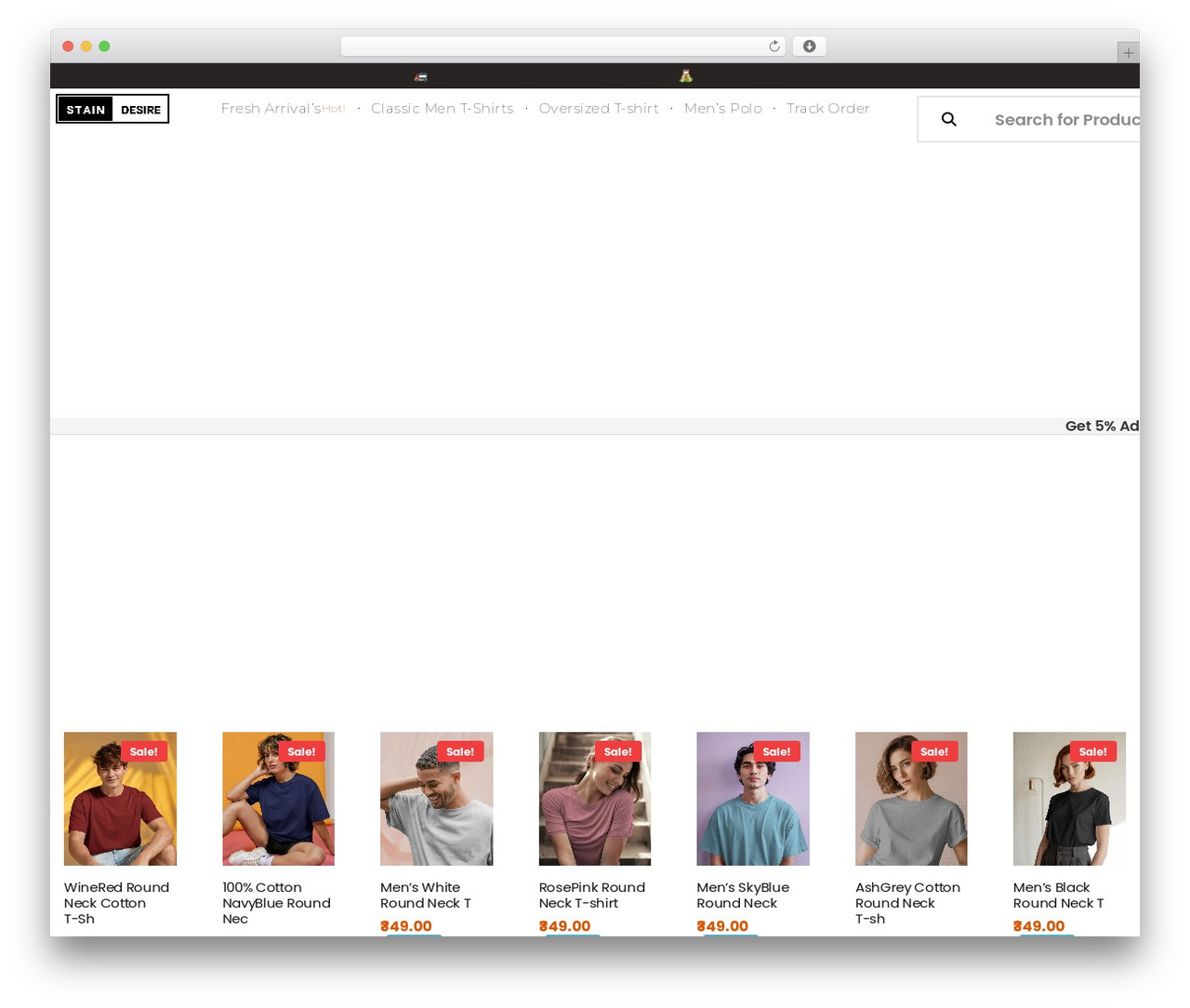Click the yellow icon in the black top bar

[x=686, y=76]
